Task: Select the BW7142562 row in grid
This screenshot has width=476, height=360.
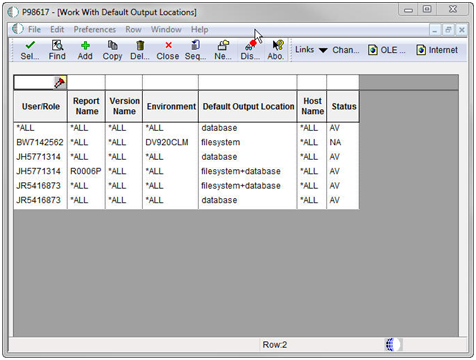Action: coord(186,142)
